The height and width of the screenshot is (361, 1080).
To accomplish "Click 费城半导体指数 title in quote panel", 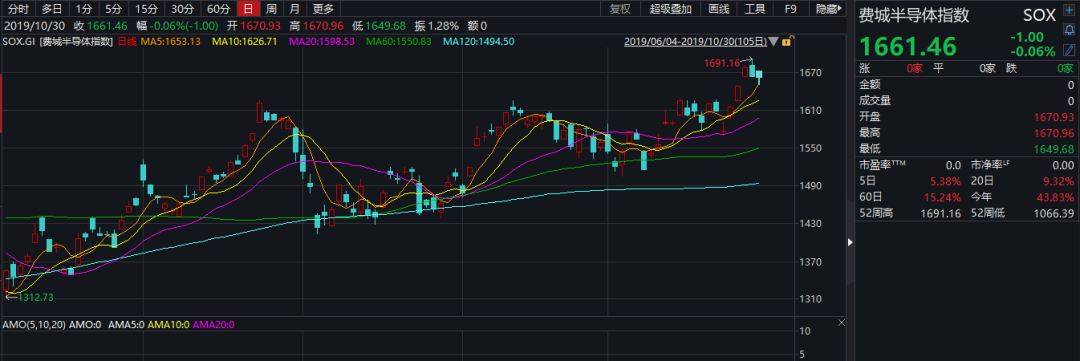I will tap(914, 14).
